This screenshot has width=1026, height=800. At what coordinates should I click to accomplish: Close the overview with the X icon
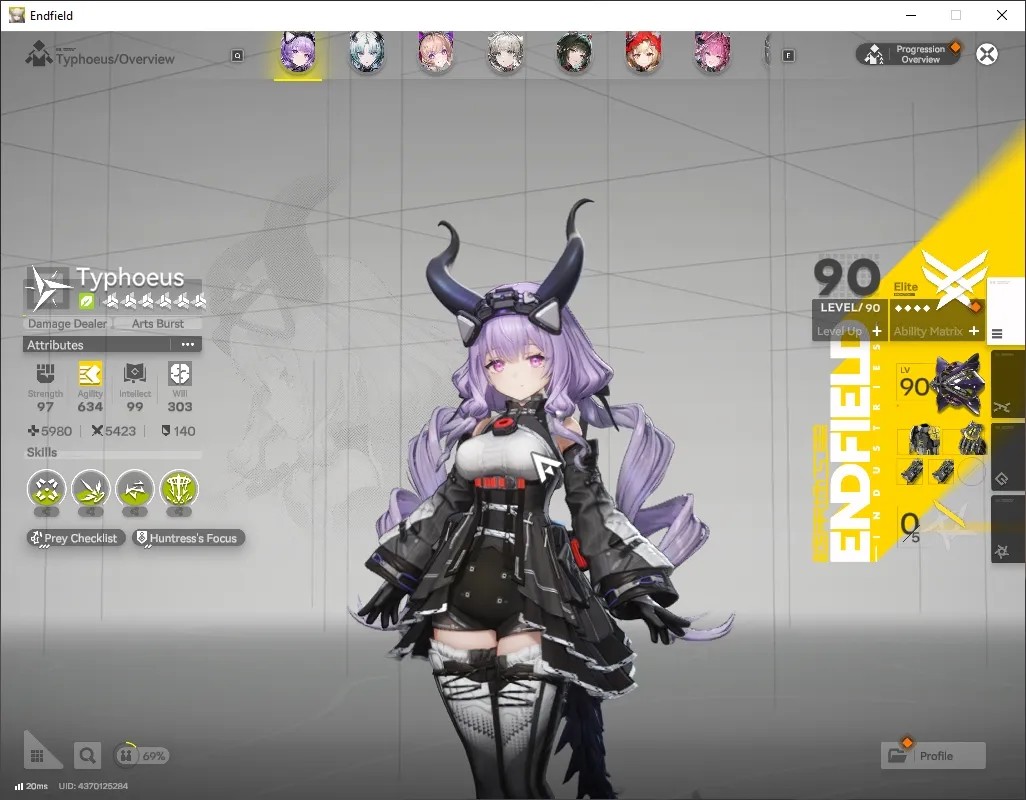pyautogui.click(x=987, y=54)
